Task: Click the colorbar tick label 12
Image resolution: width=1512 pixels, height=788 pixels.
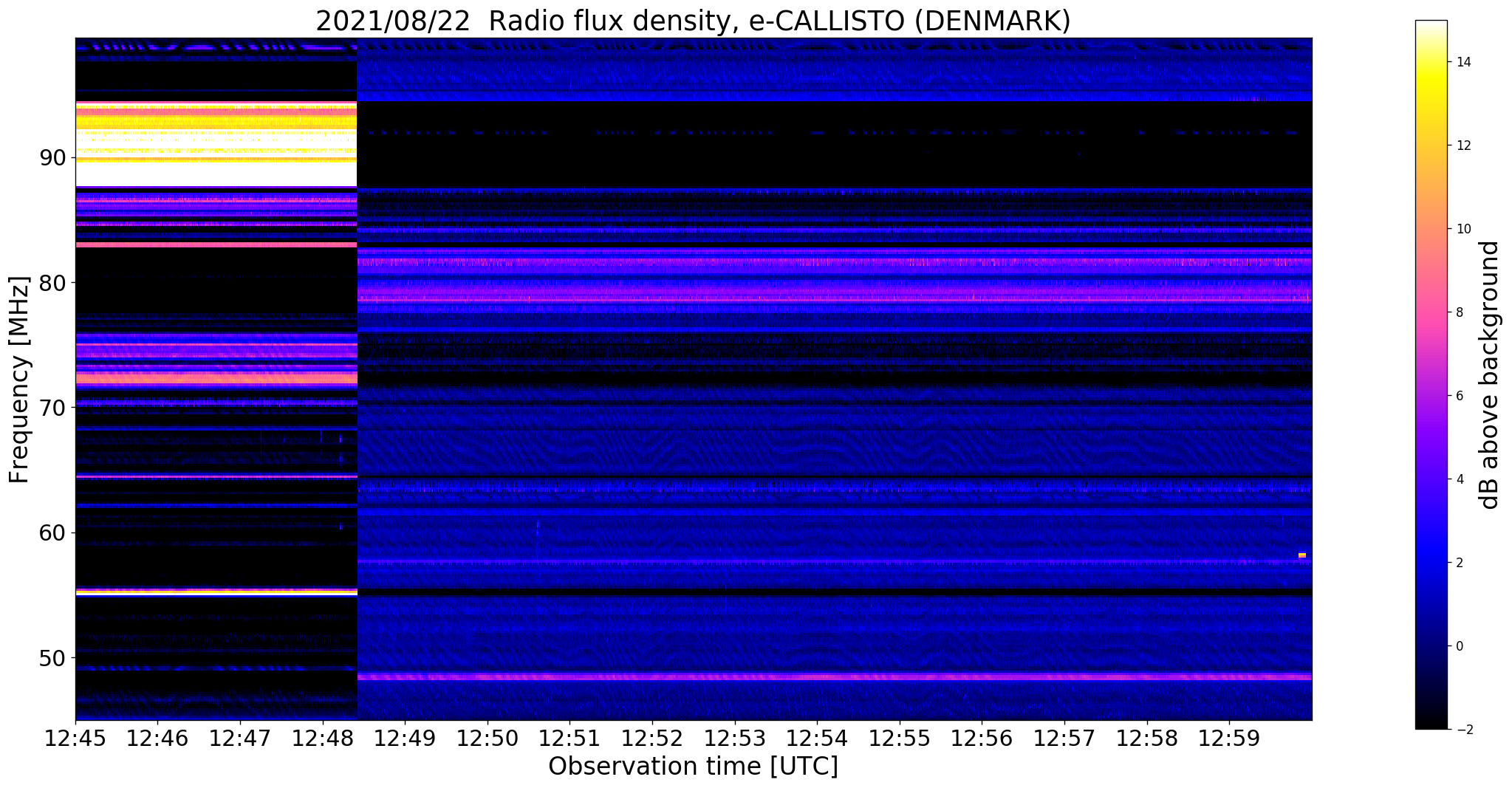Action: click(x=1462, y=145)
